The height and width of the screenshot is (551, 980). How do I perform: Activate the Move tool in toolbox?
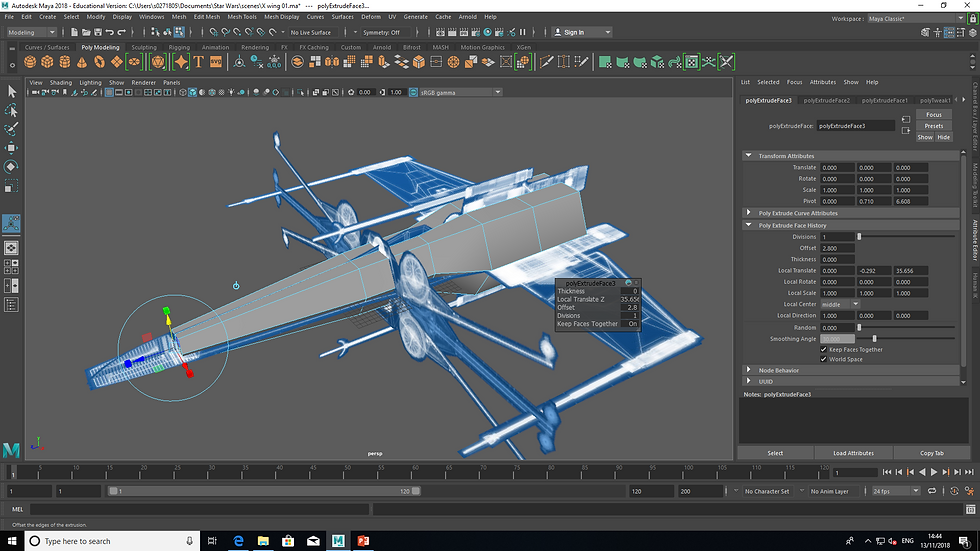click(x=11, y=148)
